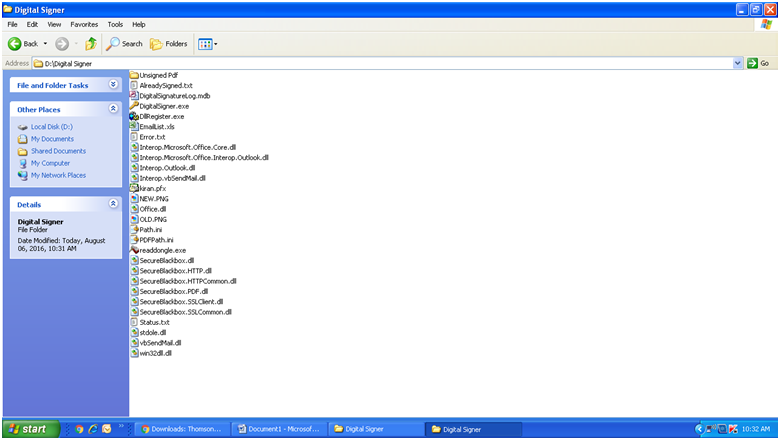Open the Local Disk (D:) link
The image size is (780, 440).
point(52,127)
